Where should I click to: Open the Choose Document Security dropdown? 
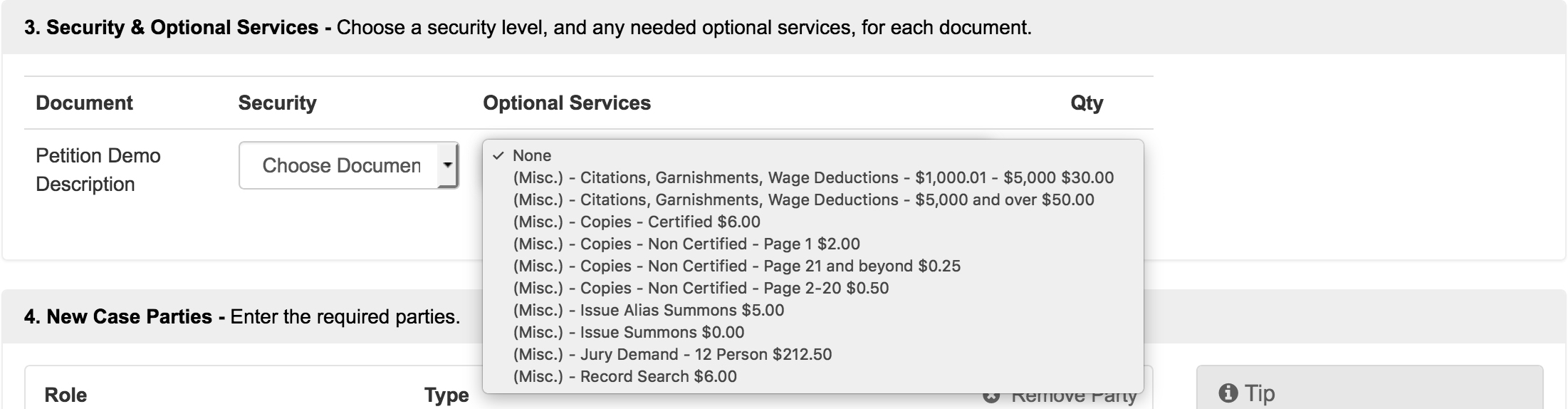348,165
